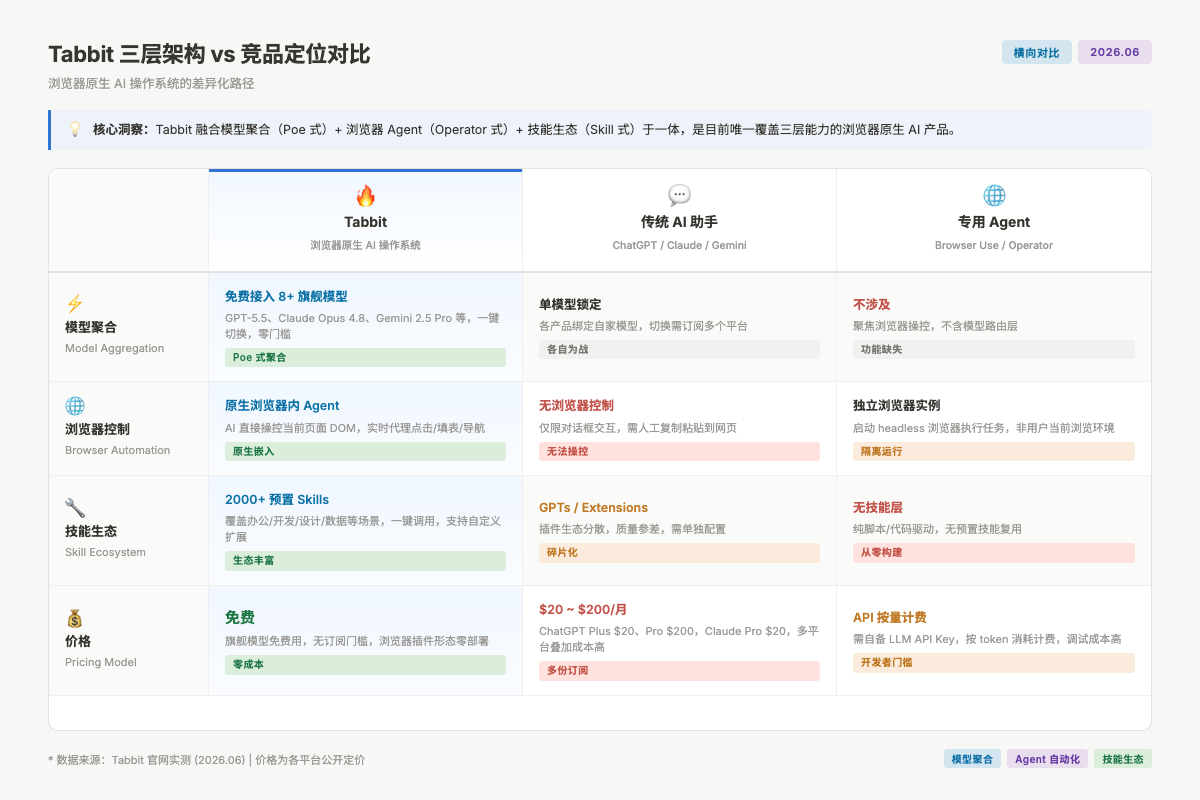
Task: Click the heading 无技能层
Action: (x=878, y=508)
